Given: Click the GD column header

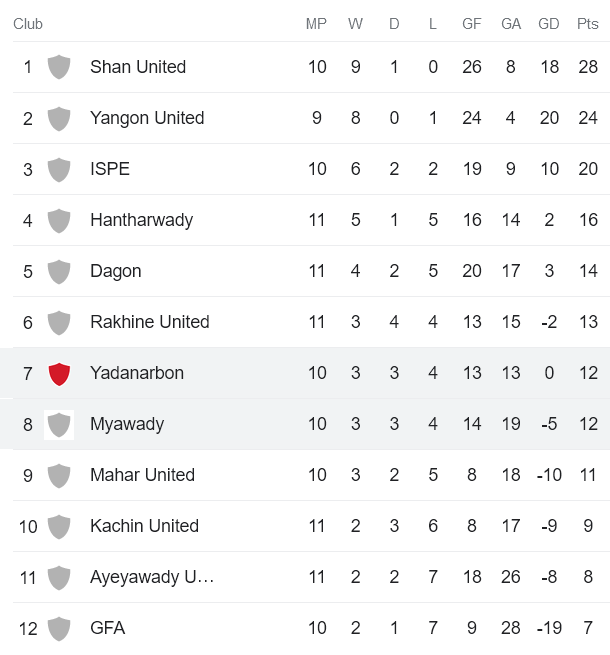Looking at the screenshot, I should point(549,24).
